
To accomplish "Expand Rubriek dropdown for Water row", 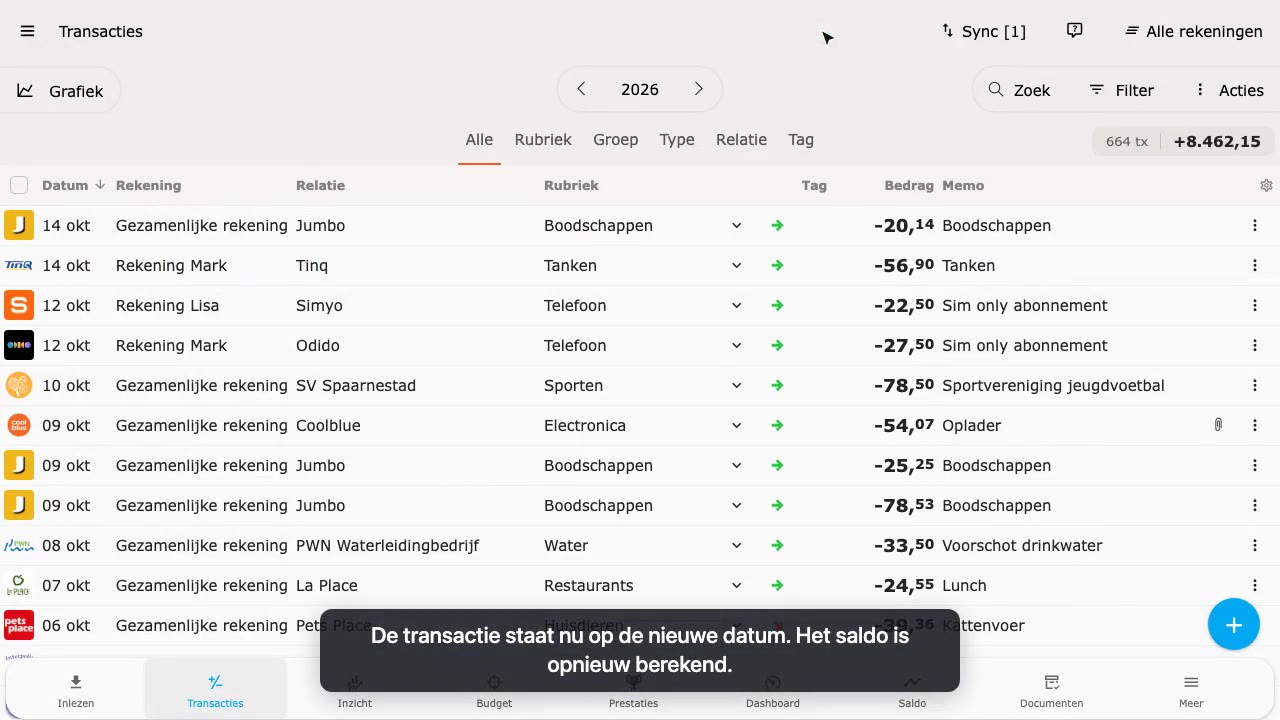I will pos(737,545).
